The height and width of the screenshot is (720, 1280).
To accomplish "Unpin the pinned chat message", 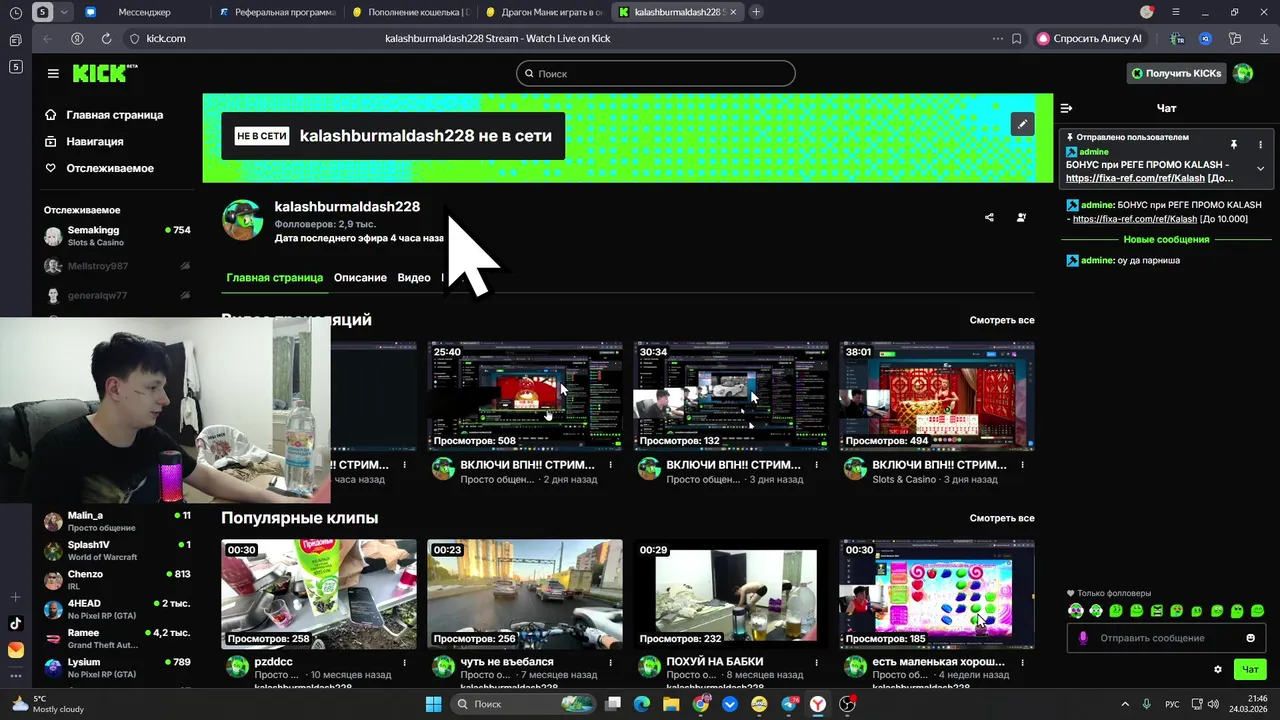I will 1233,145.
